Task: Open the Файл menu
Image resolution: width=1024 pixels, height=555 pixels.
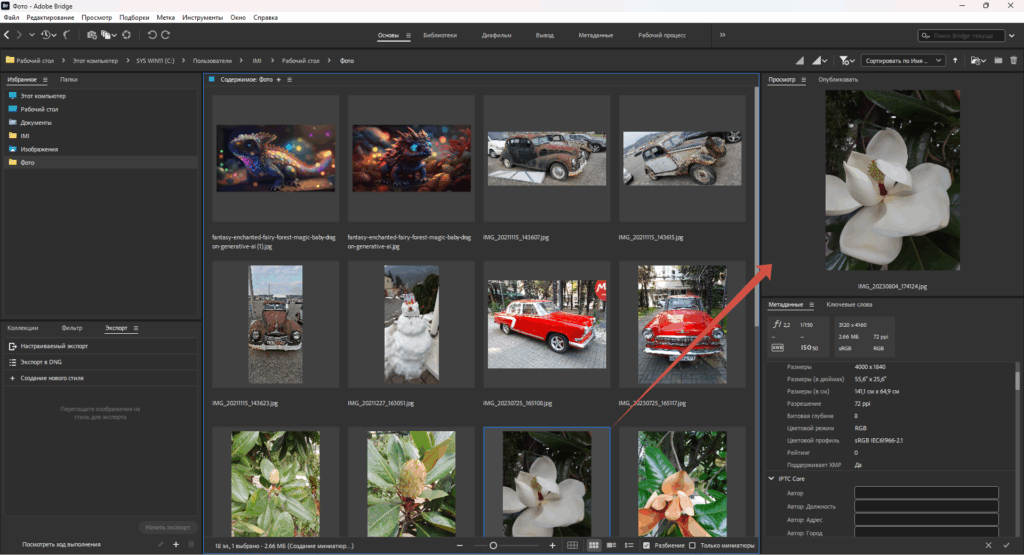Action: 11,18
